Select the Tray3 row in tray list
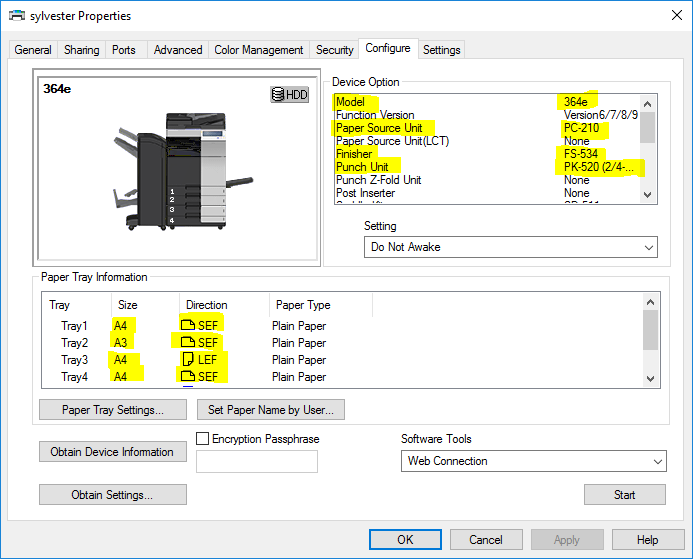This screenshot has width=693, height=559. tap(343, 360)
